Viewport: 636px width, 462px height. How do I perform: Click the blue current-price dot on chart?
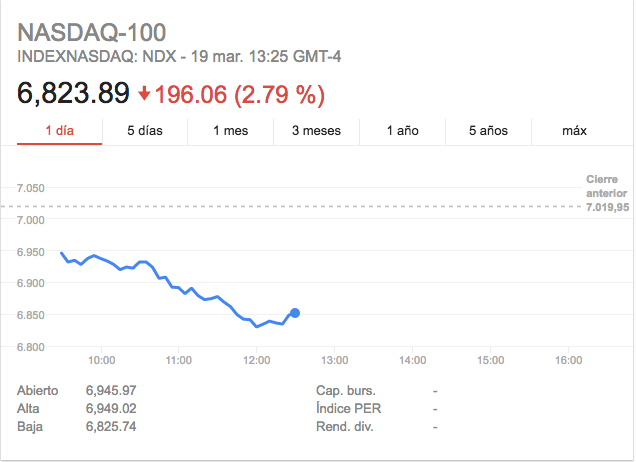point(295,313)
